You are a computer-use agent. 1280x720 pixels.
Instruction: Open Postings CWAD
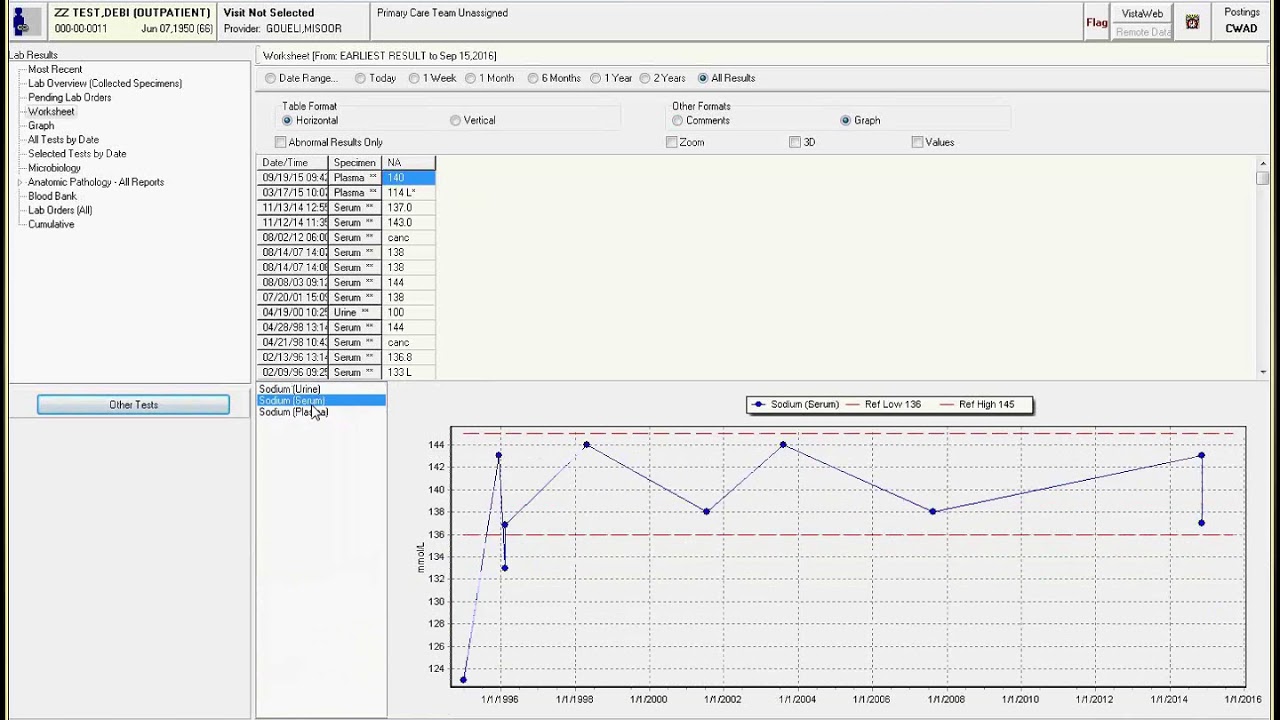[x=1242, y=21]
